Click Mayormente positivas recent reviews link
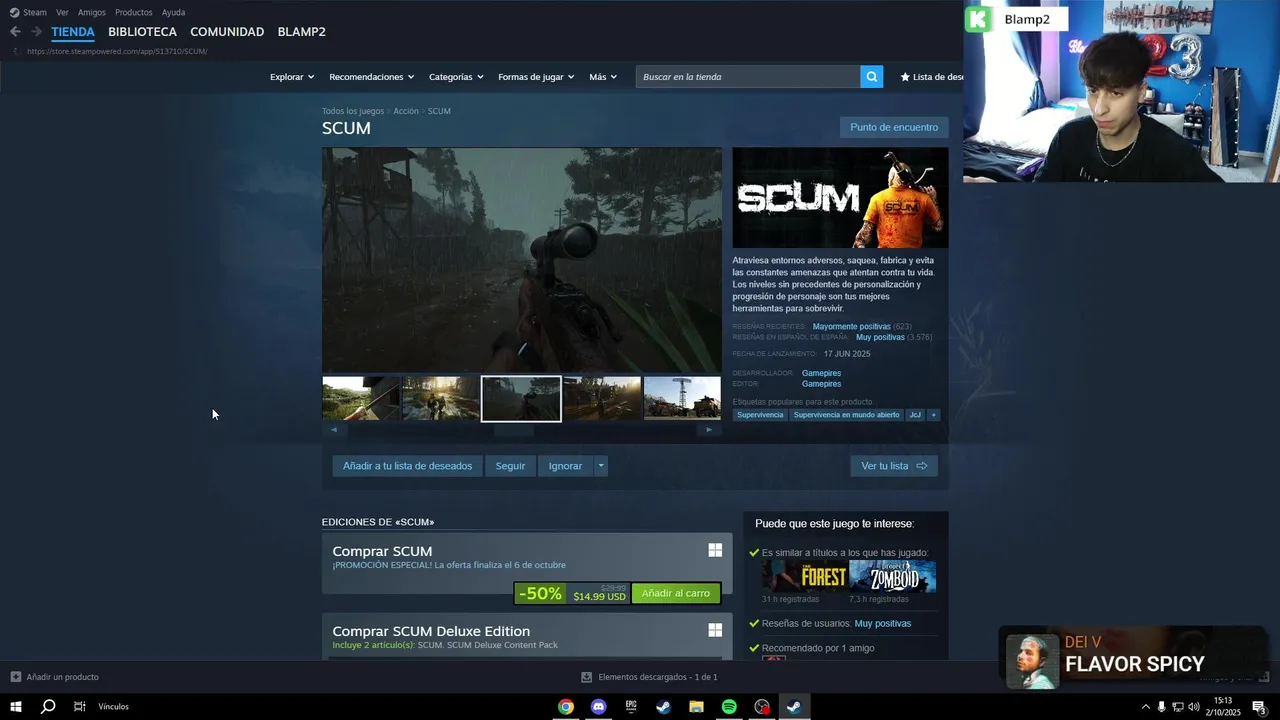Viewport: 1280px width, 720px height. (x=851, y=327)
